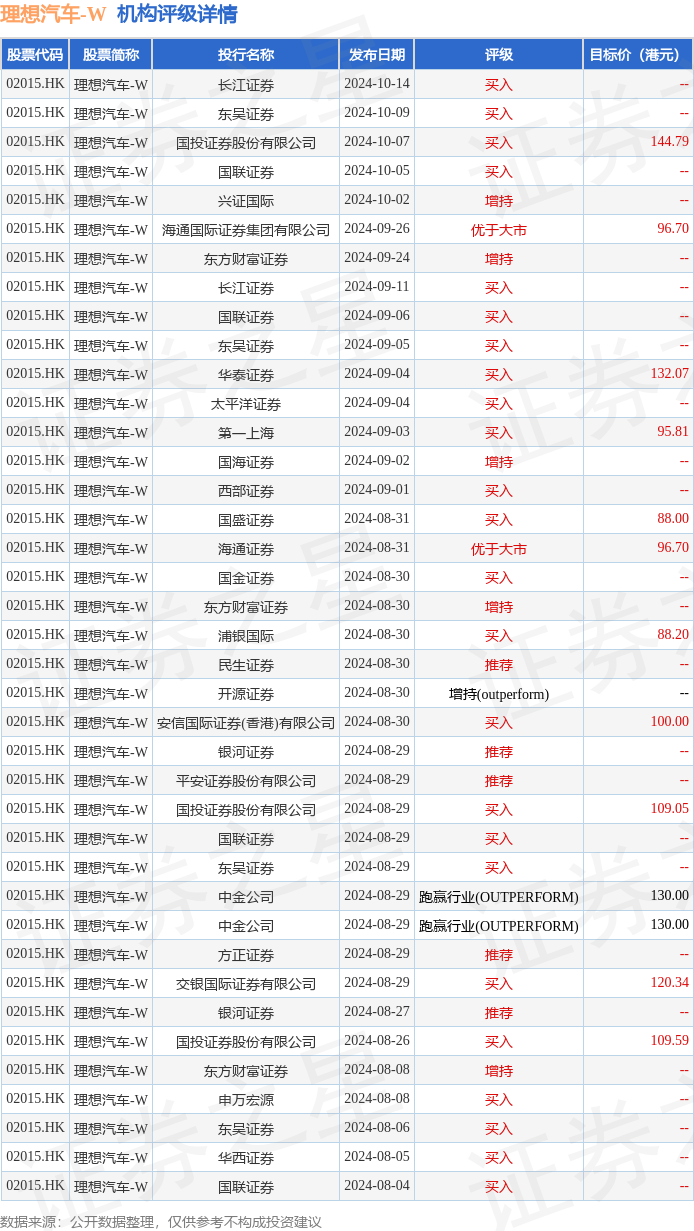The image size is (694, 1231).
Task: Click the 华西证券 cell
Action: pyautogui.click(x=246, y=1157)
